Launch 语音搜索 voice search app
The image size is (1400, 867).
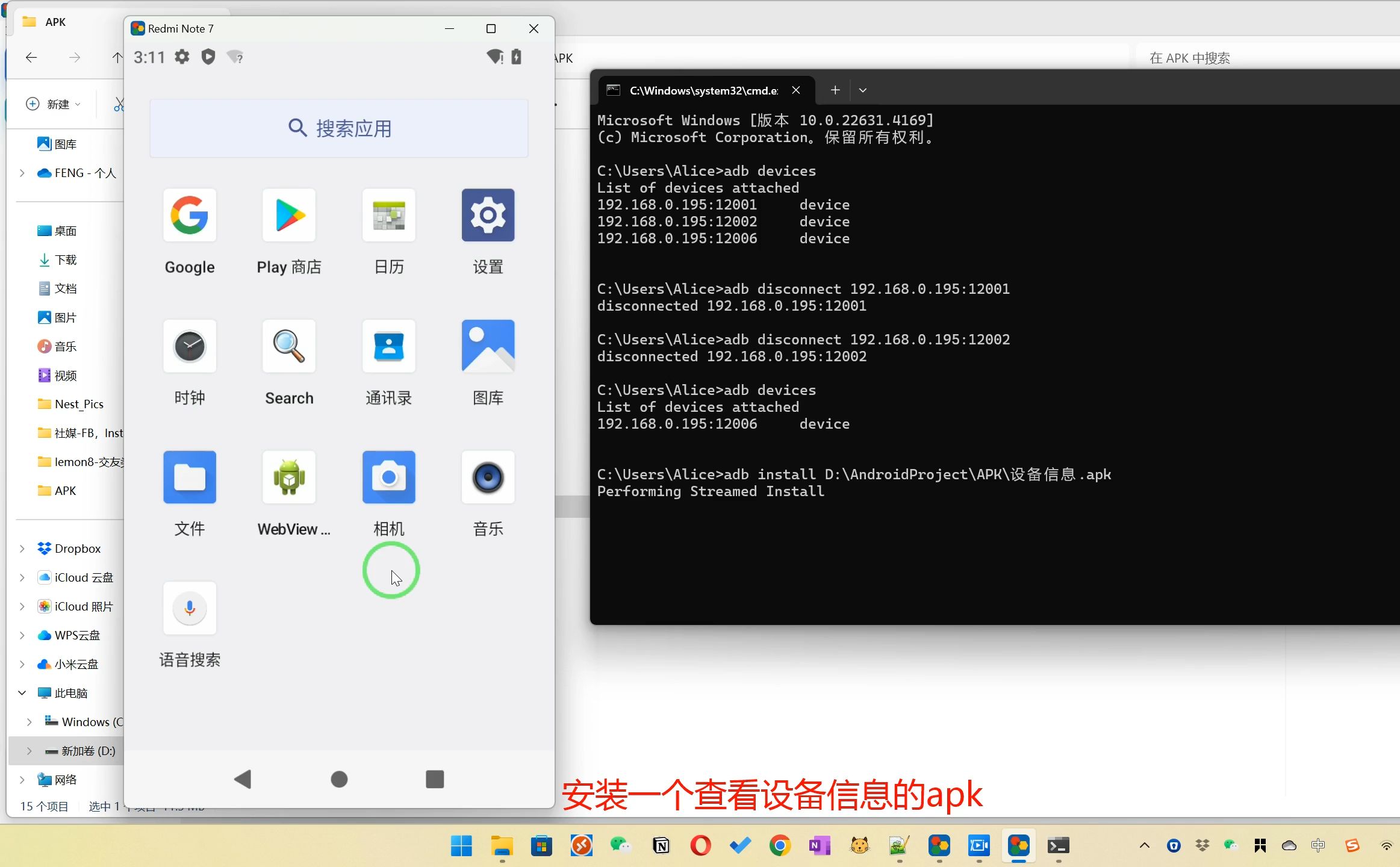pos(190,608)
